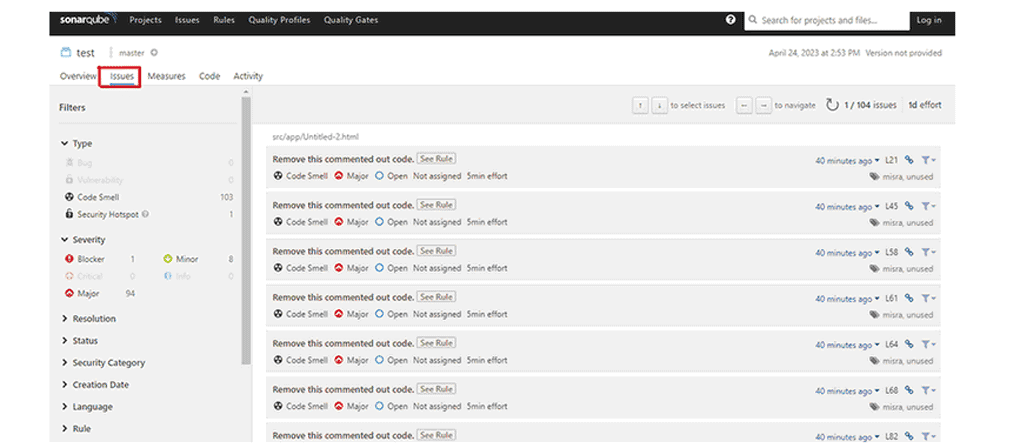Image resolution: width=1020 pixels, height=448 pixels.
Task: Click the reload issues refresh icon
Action: click(x=831, y=105)
